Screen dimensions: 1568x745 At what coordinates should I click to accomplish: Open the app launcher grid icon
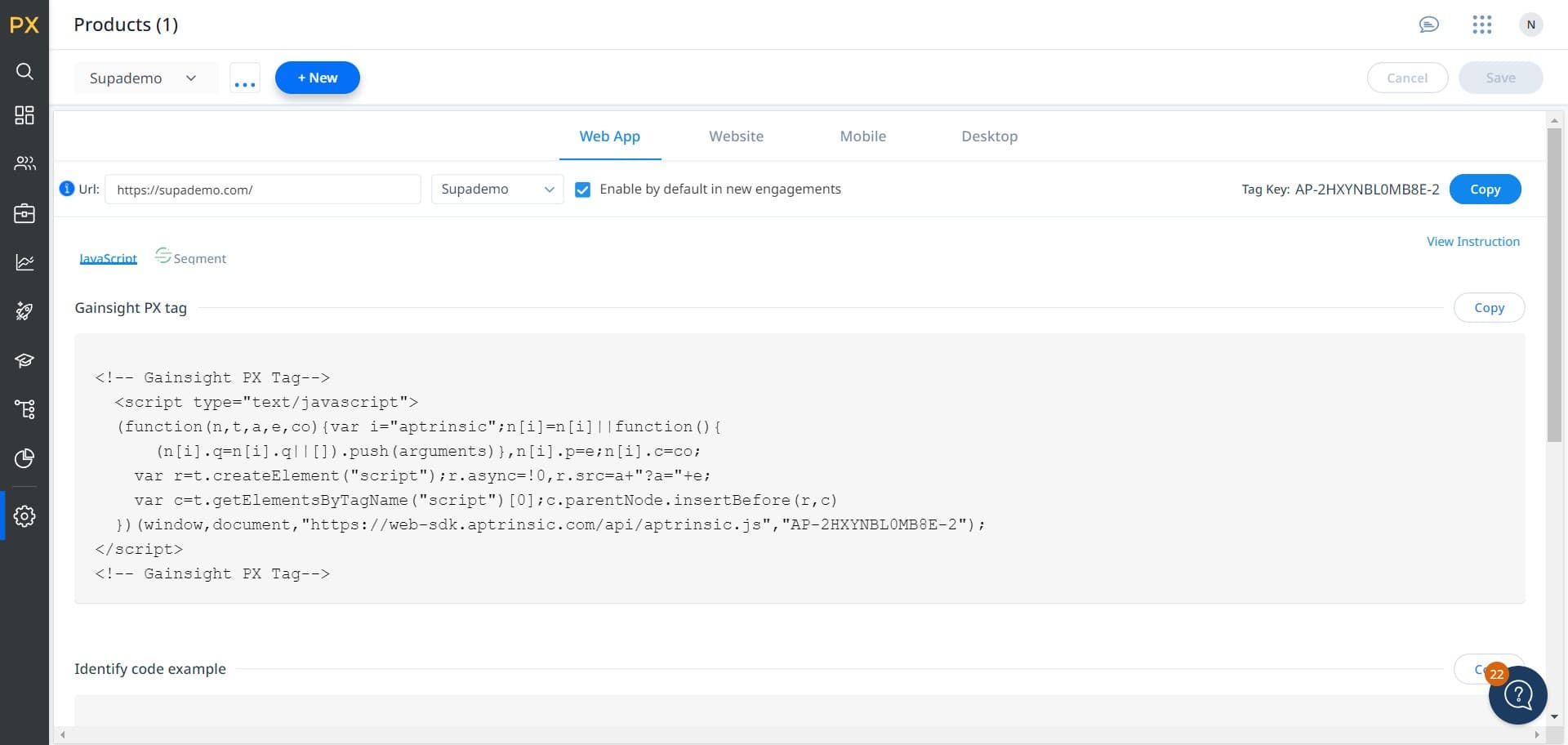pos(1481,25)
